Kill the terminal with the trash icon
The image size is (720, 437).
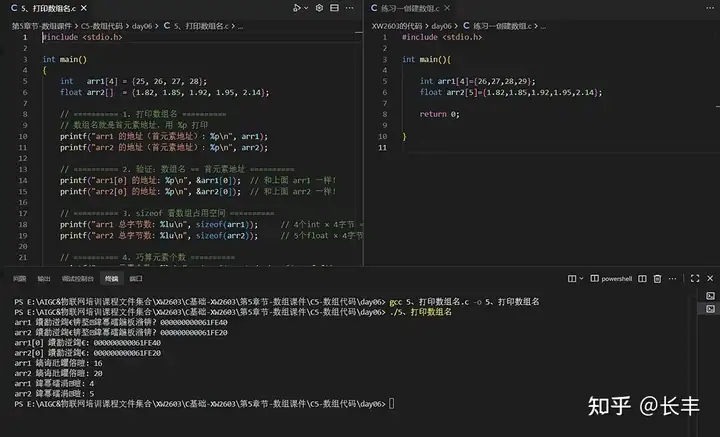657,279
